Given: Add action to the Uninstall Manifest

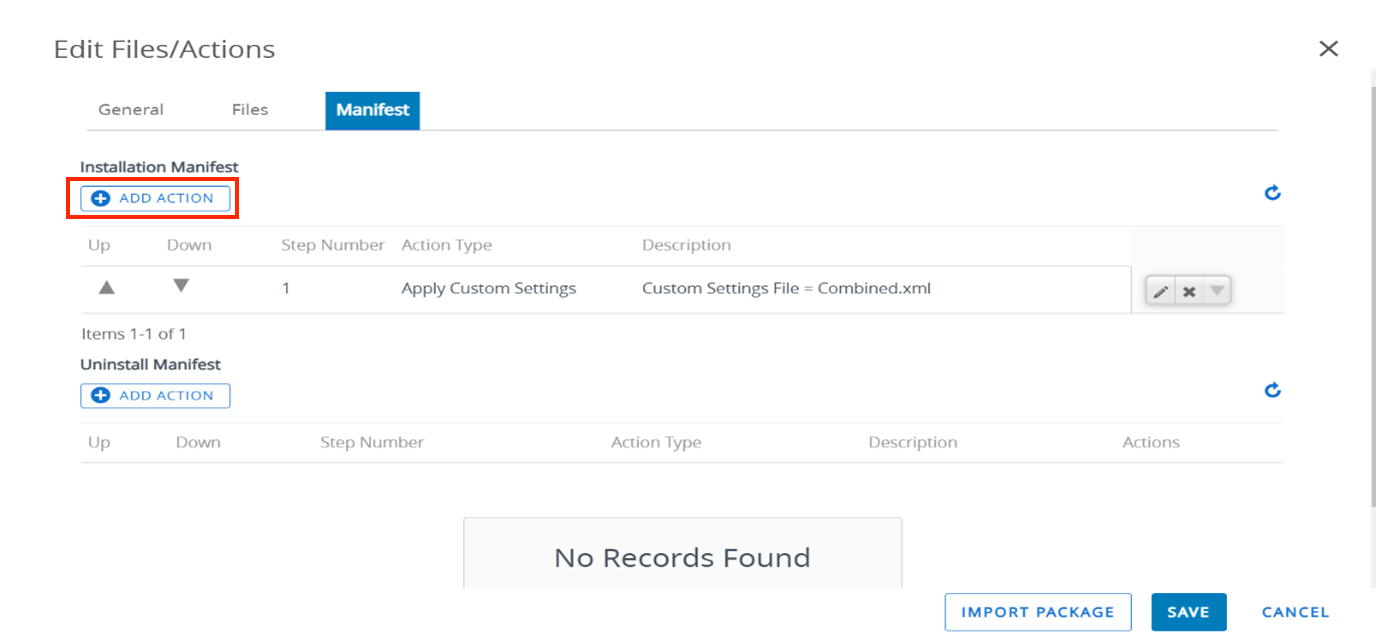Looking at the screenshot, I should point(155,396).
